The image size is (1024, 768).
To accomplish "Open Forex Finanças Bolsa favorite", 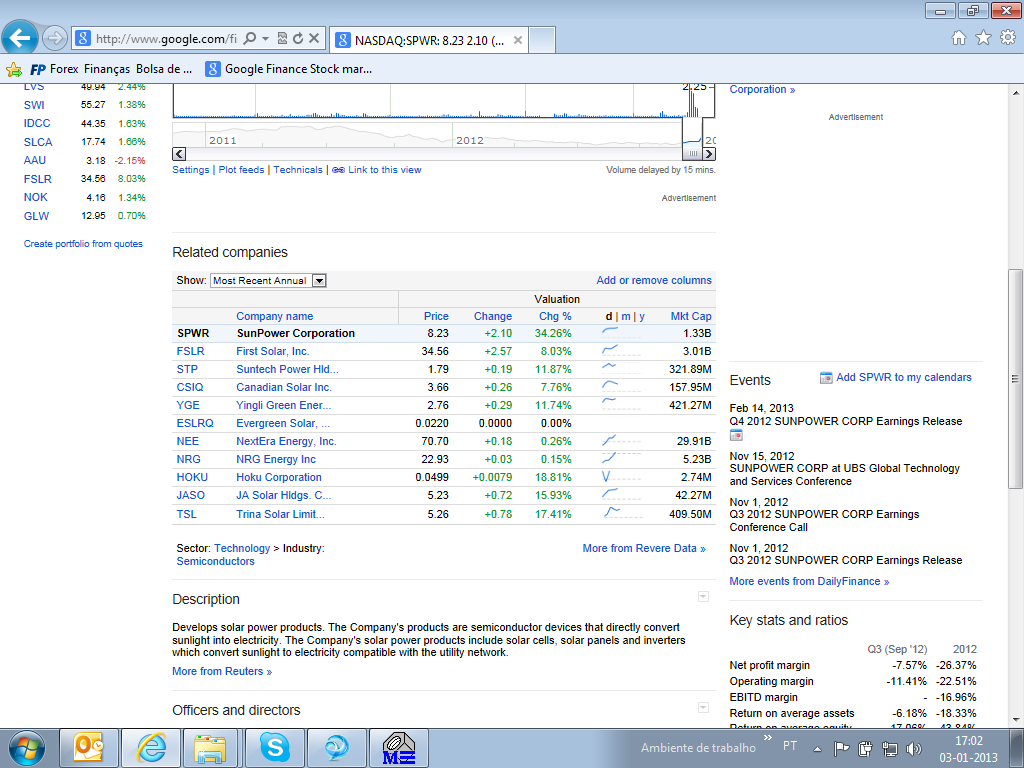I will point(111,69).
